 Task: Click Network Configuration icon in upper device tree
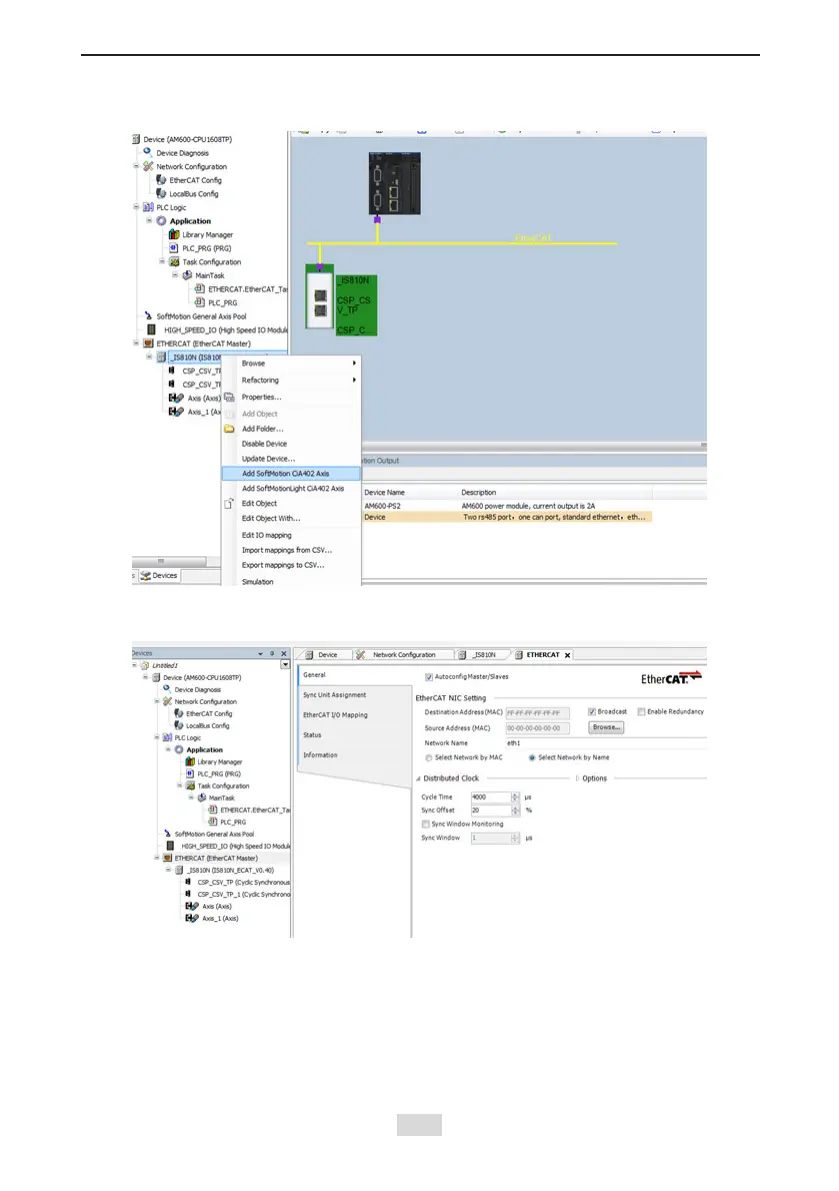tap(148, 166)
